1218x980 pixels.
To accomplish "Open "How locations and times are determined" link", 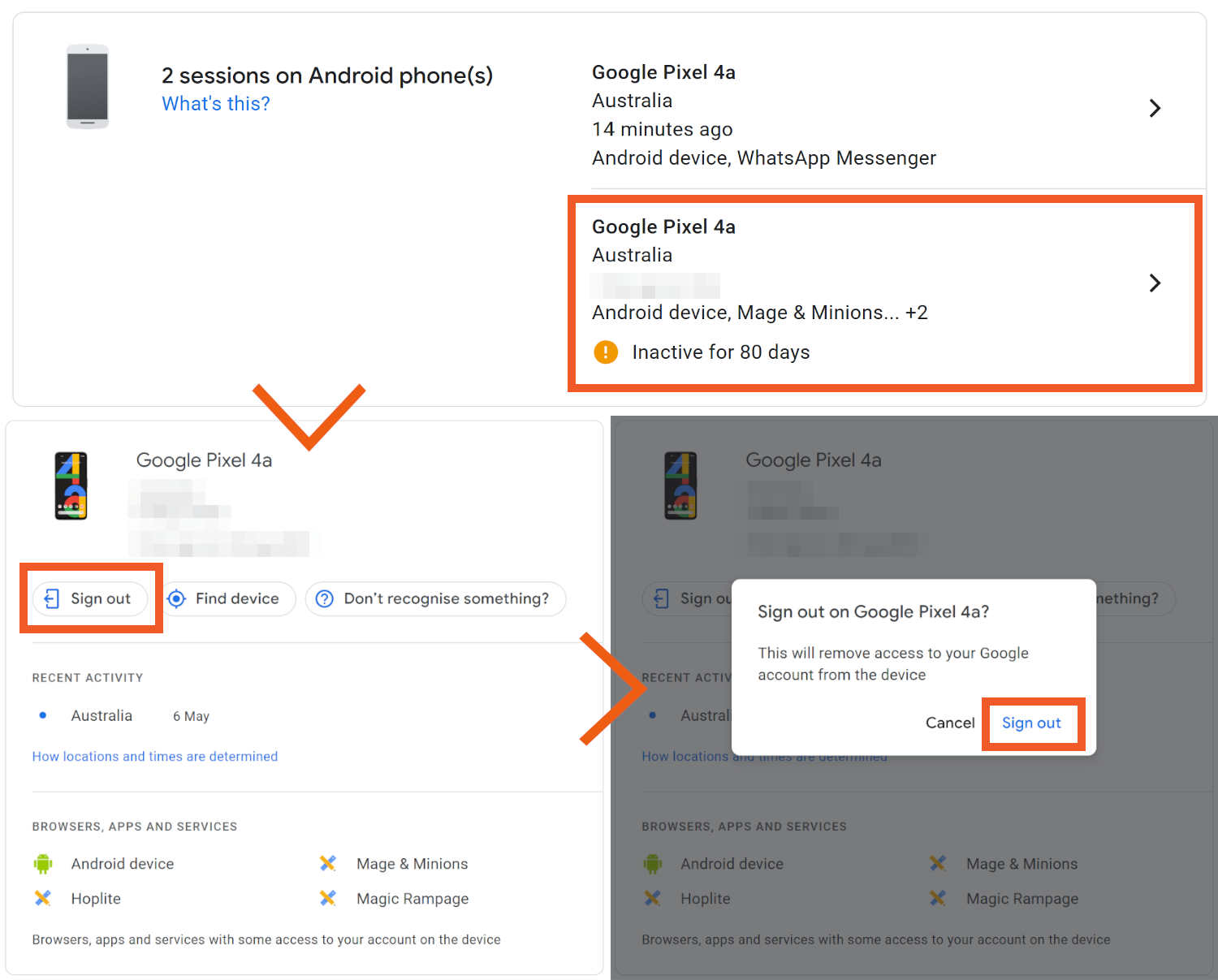I will 155,757.
